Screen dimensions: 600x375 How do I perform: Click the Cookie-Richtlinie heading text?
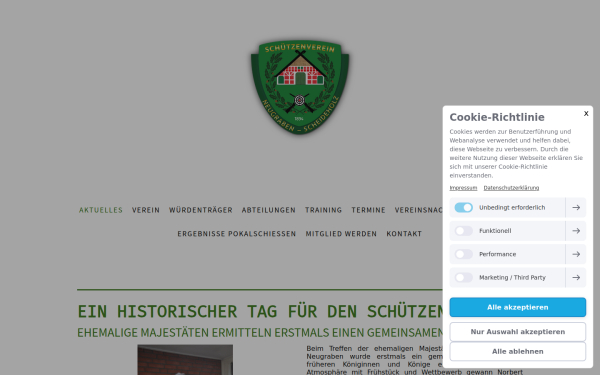pos(497,117)
